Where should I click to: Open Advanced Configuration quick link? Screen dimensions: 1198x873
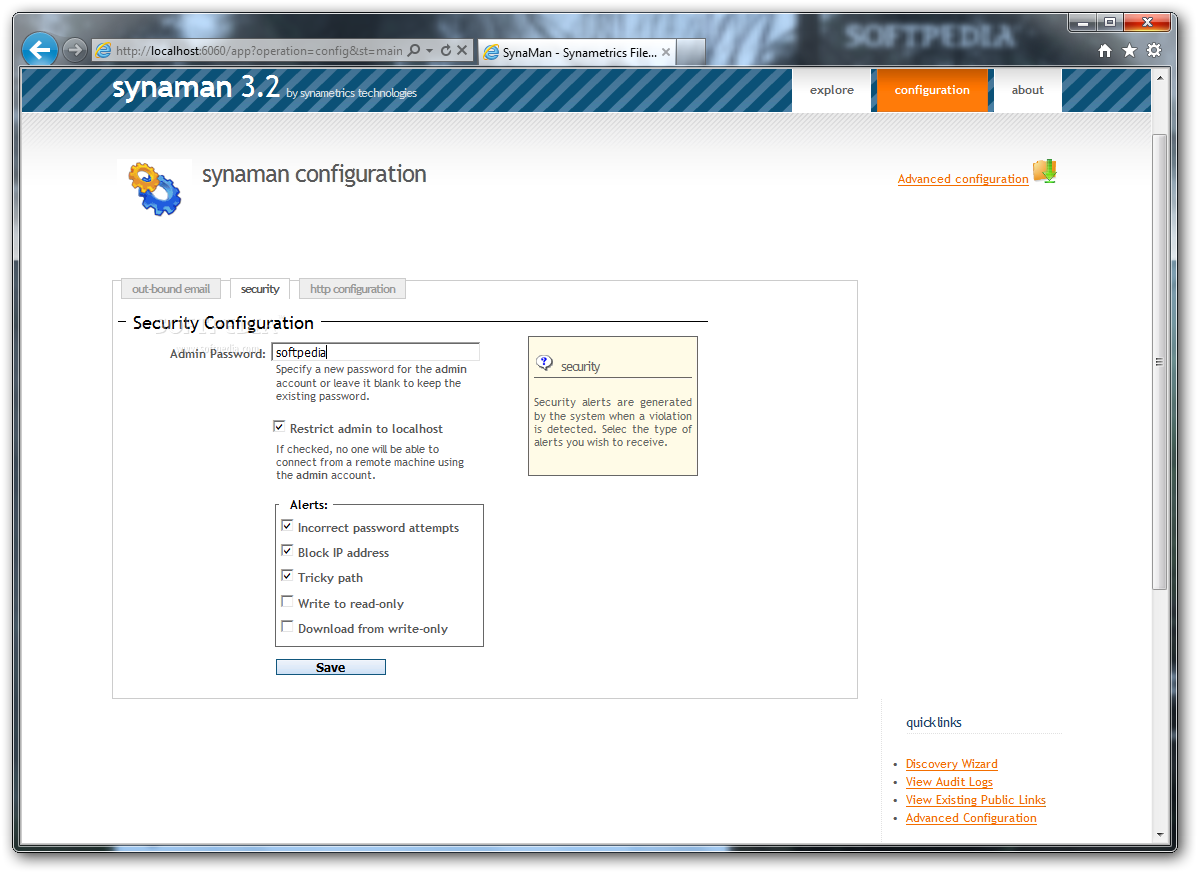click(971, 818)
